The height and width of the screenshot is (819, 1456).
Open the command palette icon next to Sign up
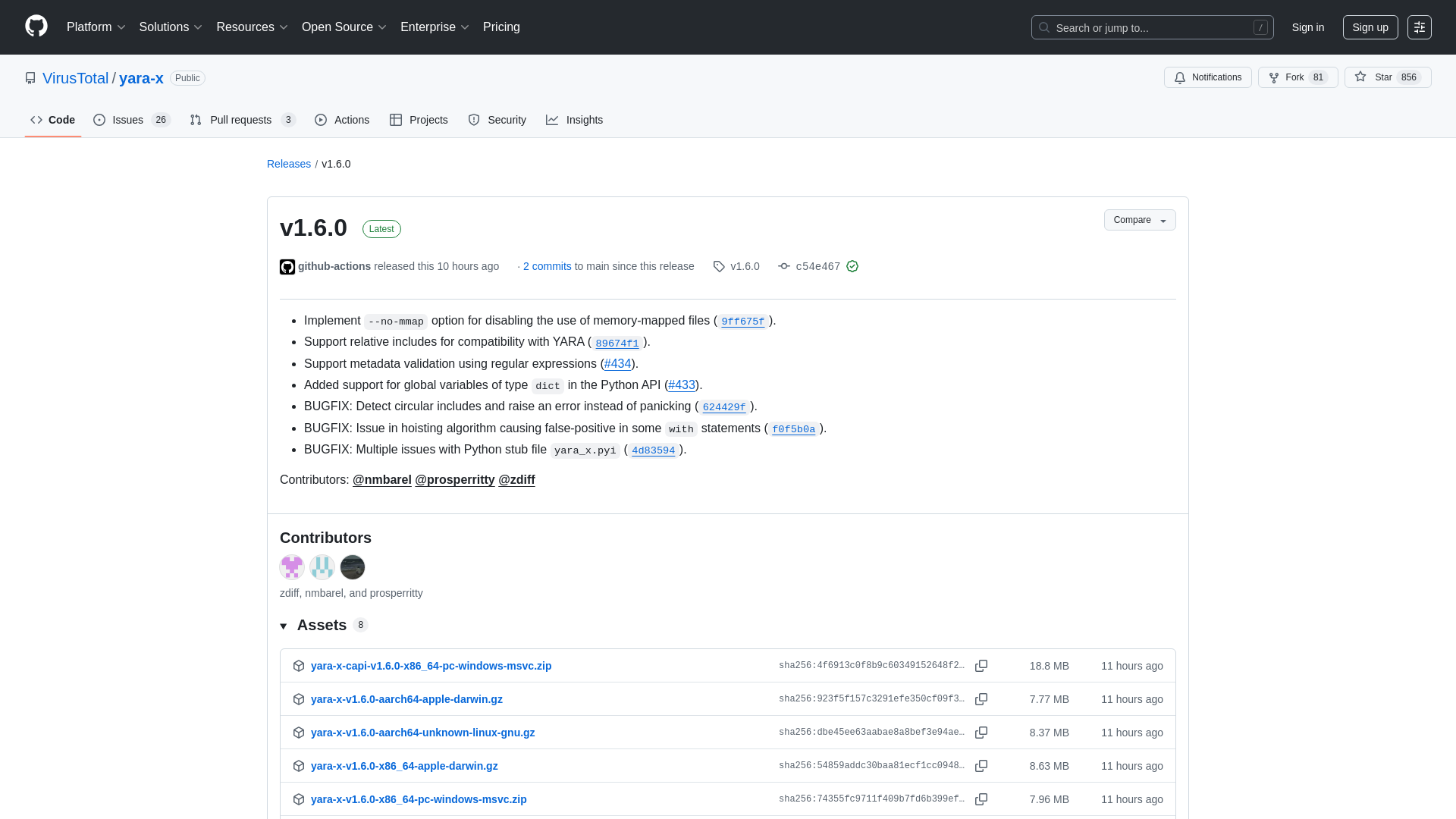point(1420,27)
